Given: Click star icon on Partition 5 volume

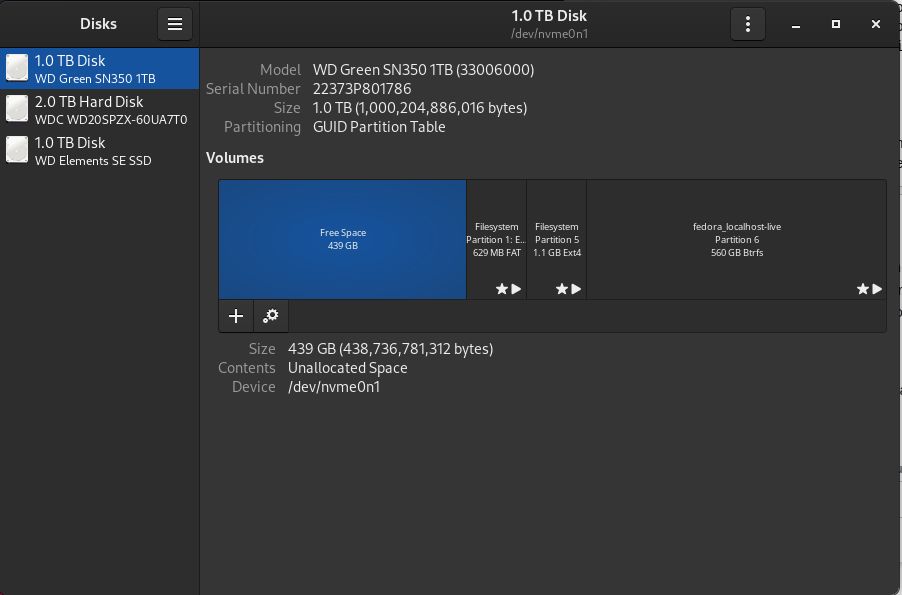Looking at the screenshot, I should tap(562, 289).
